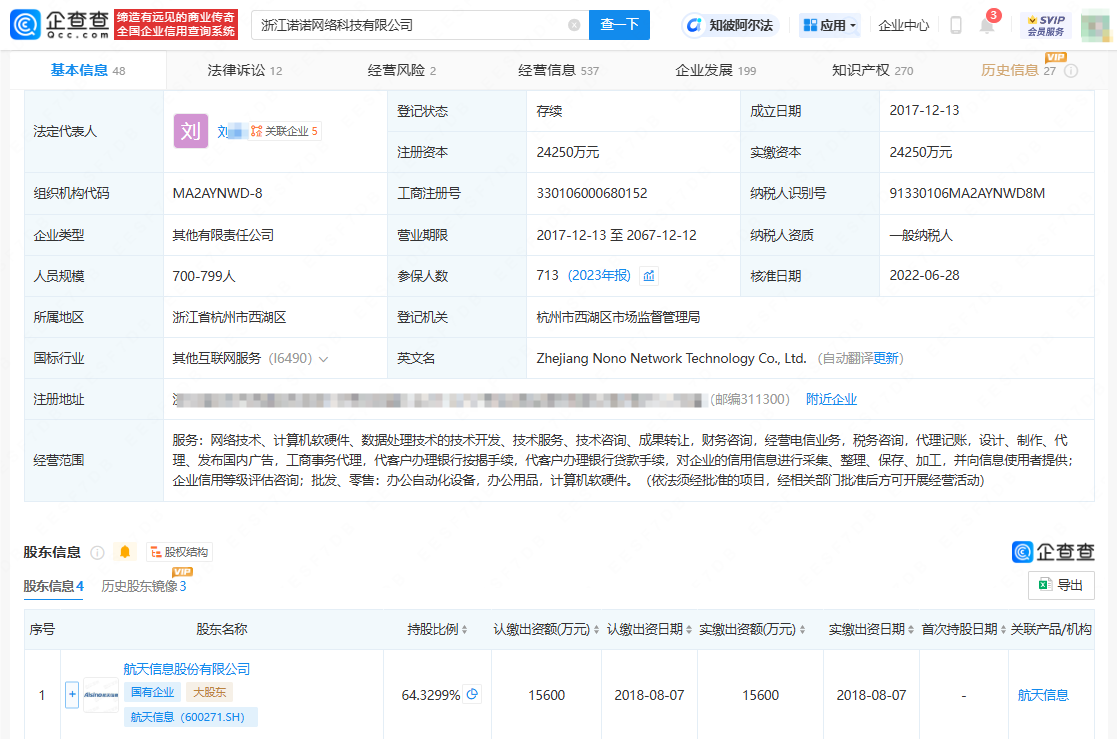Switch to 基本信息 tab
This screenshot has height=739, width=1117.
88,71
